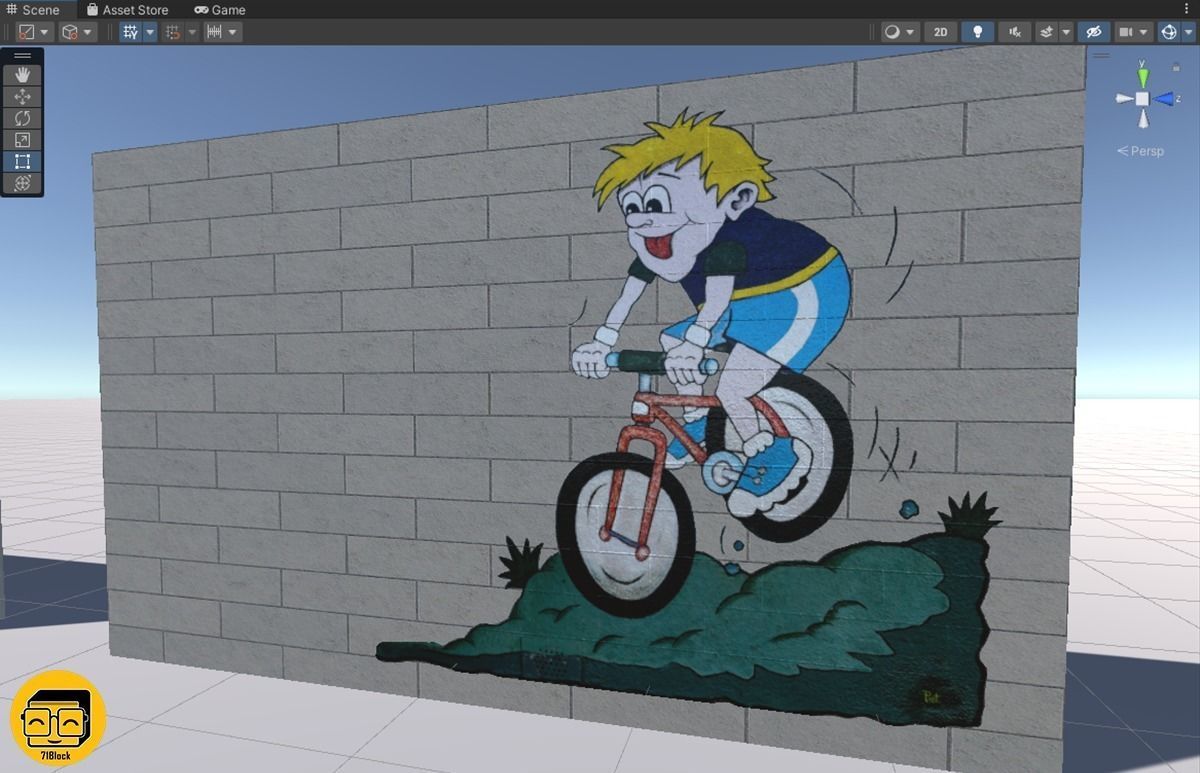Open the scene camera settings dropdown
This screenshot has height=773, width=1200.
(x=1134, y=32)
